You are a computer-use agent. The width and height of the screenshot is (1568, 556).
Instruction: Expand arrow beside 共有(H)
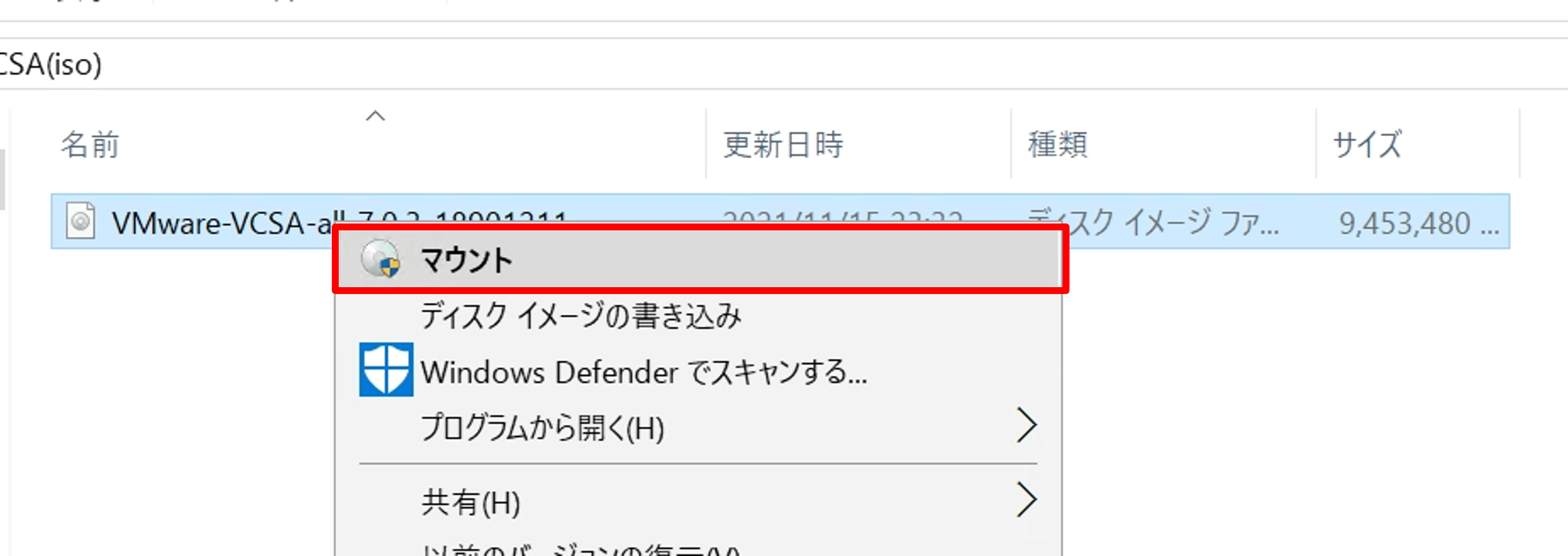(x=1026, y=500)
